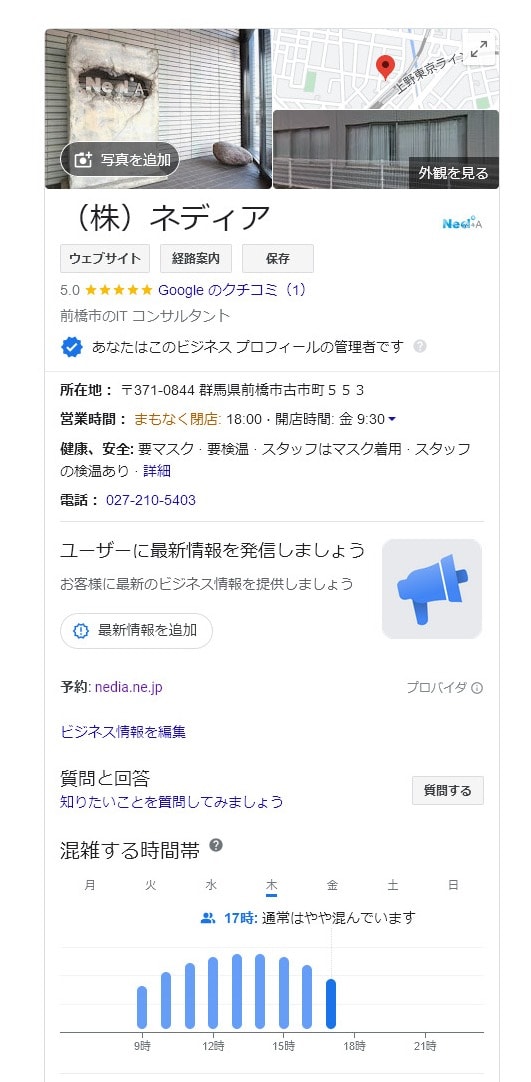This screenshot has height=1082, width=531.
Task: Click the red map location pin
Action: (x=385, y=67)
